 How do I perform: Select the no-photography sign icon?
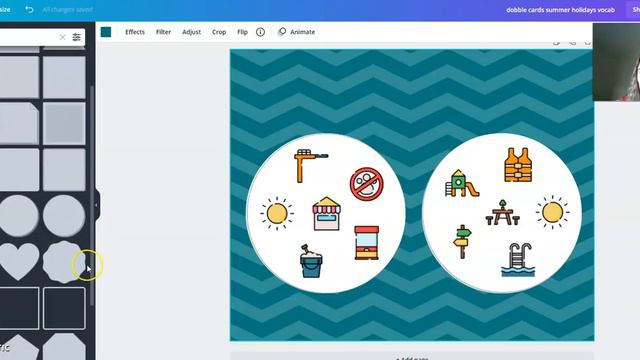pyautogui.click(x=366, y=184)
